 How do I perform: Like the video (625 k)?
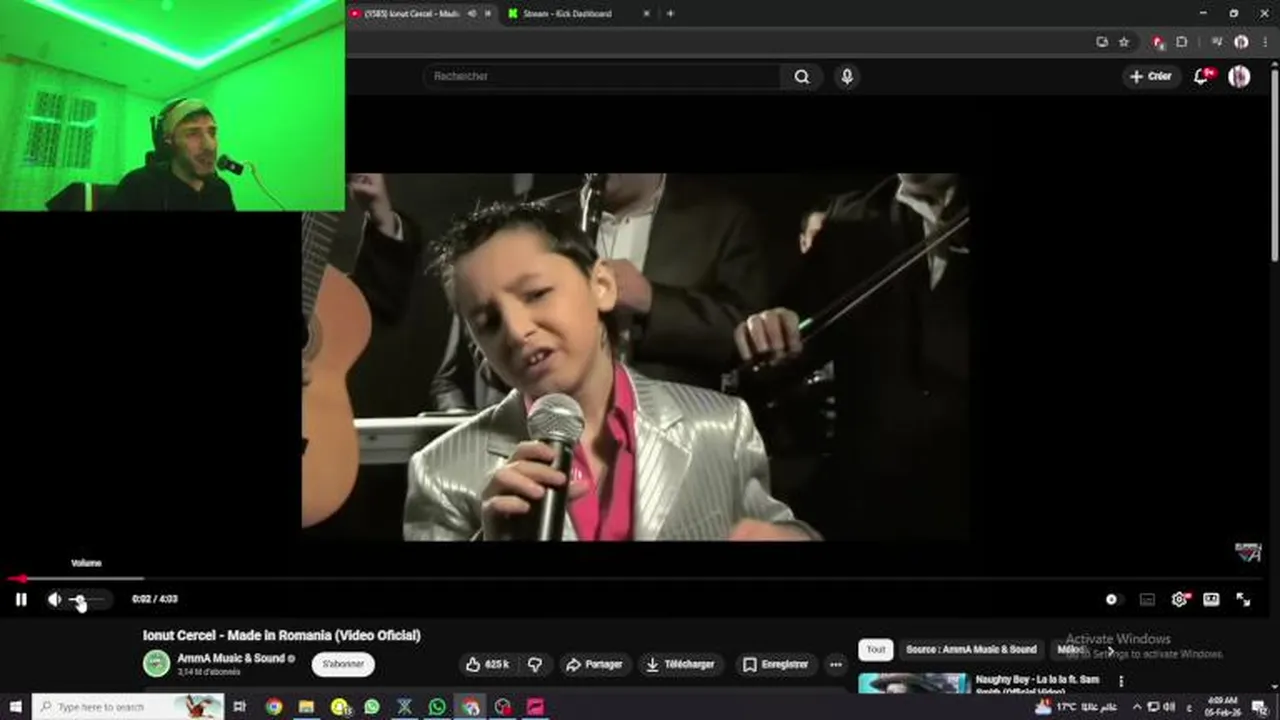488,664
